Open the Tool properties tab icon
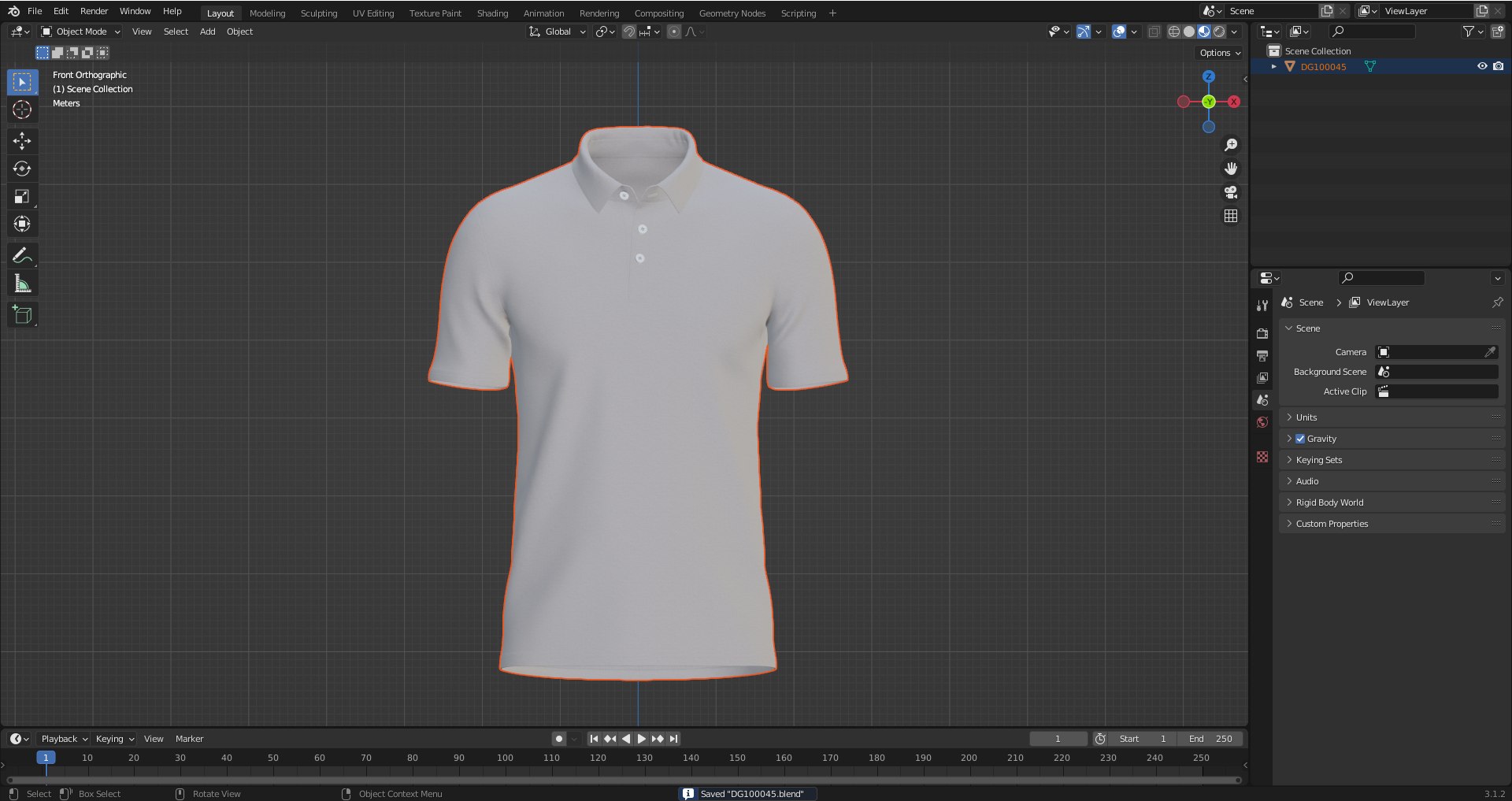 click(x=1262, y=306)
